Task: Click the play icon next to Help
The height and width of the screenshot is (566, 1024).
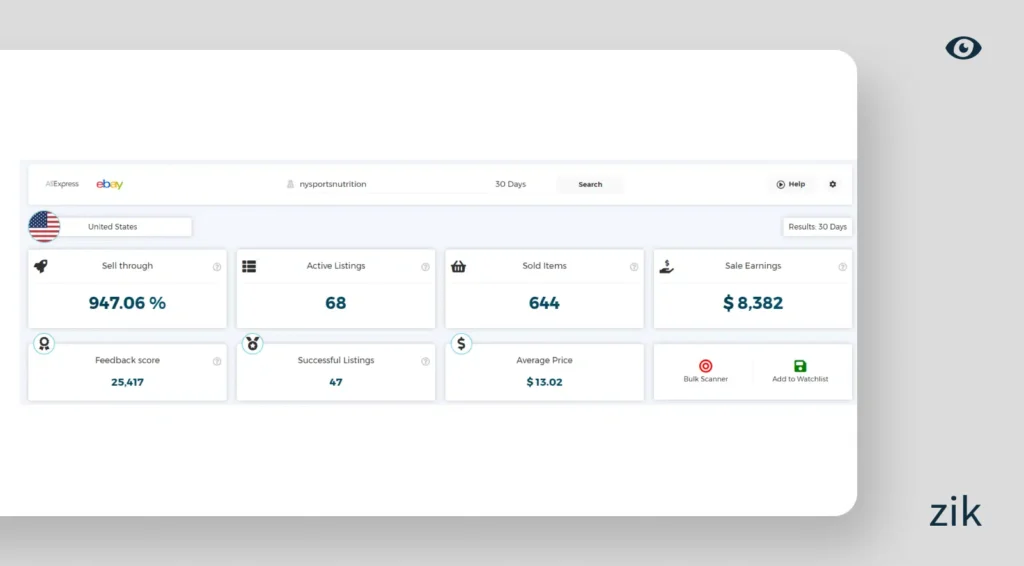Action: click(780, 184)
